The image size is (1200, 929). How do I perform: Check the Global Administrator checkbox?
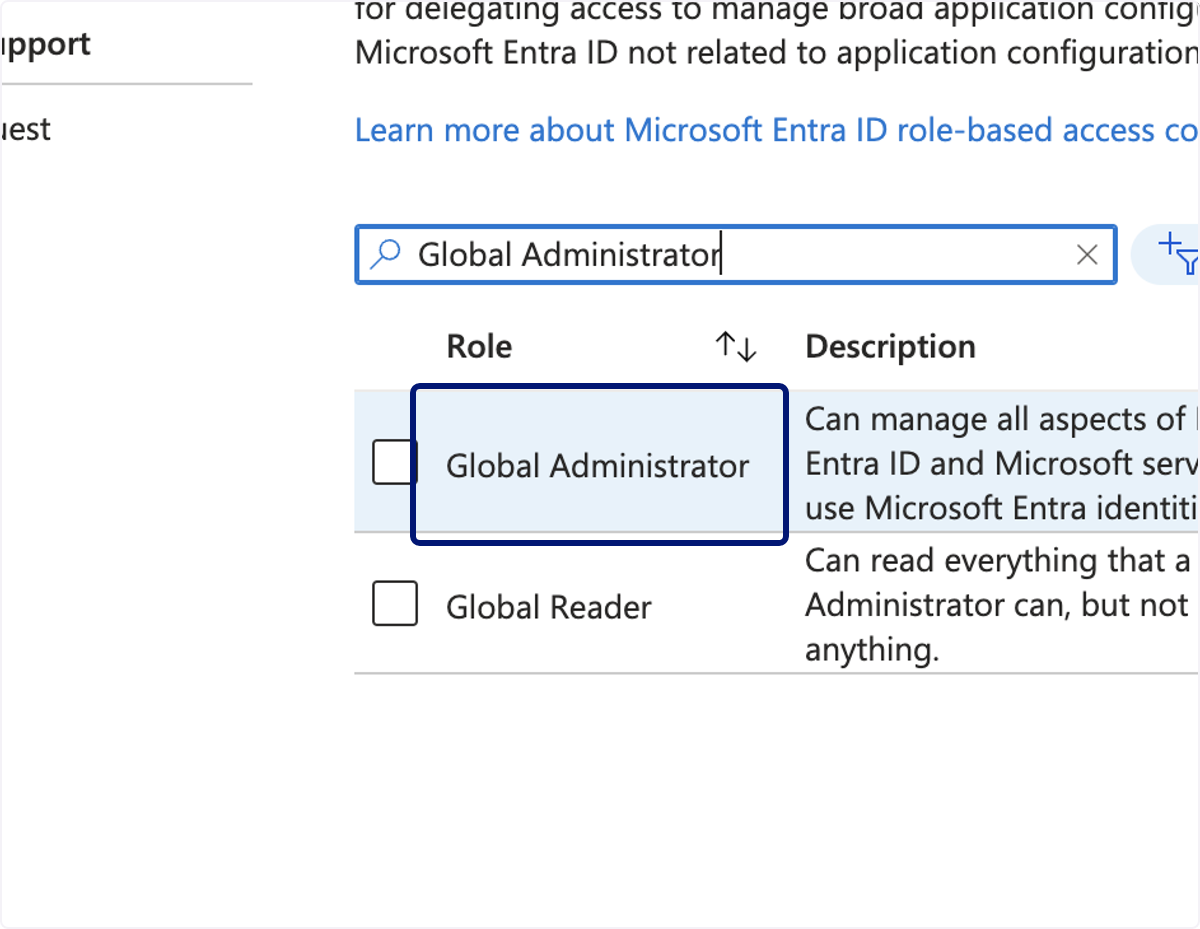click(395, 462)
